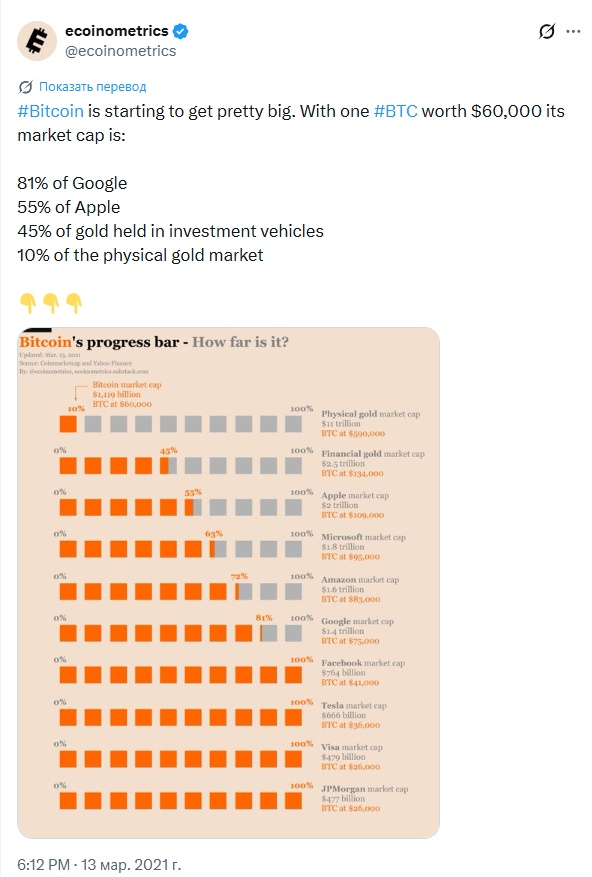
Task: Open the Bitcoin progress bar image
Action: point(228,582)
